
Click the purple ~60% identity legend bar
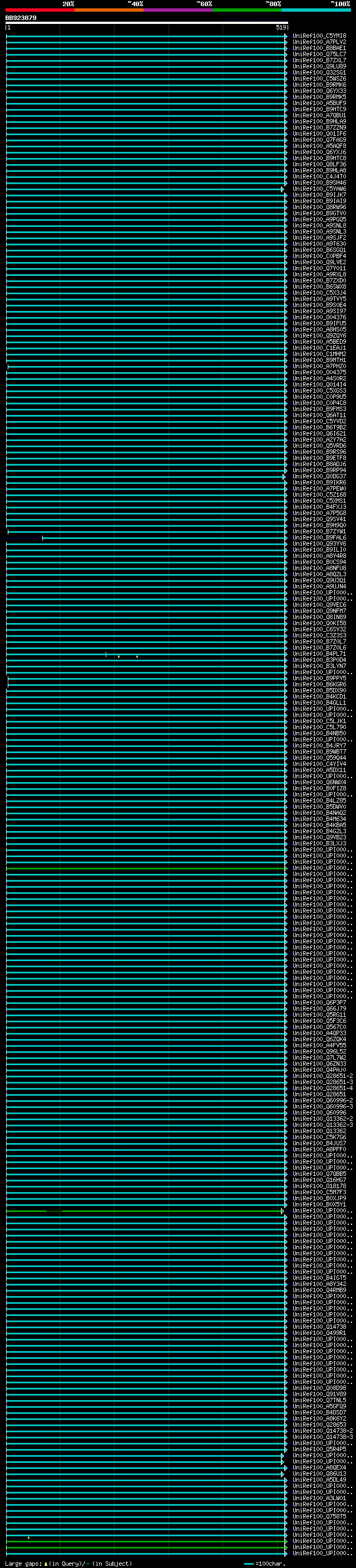pos(179,10)
